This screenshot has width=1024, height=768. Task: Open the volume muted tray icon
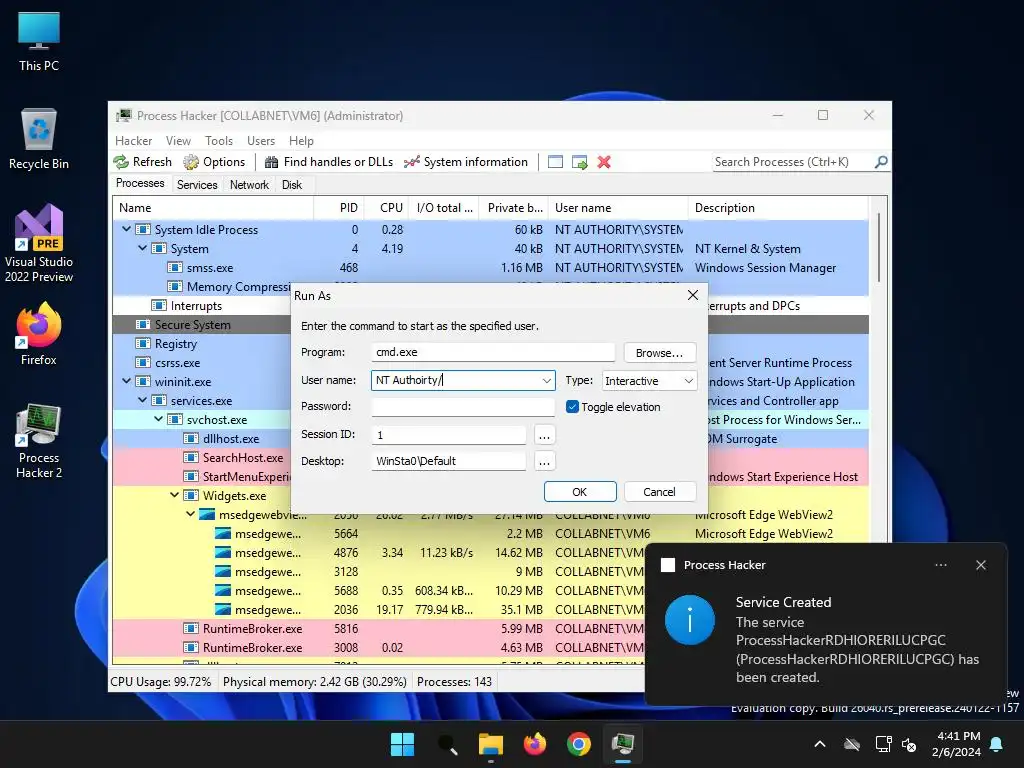[909, 744]
